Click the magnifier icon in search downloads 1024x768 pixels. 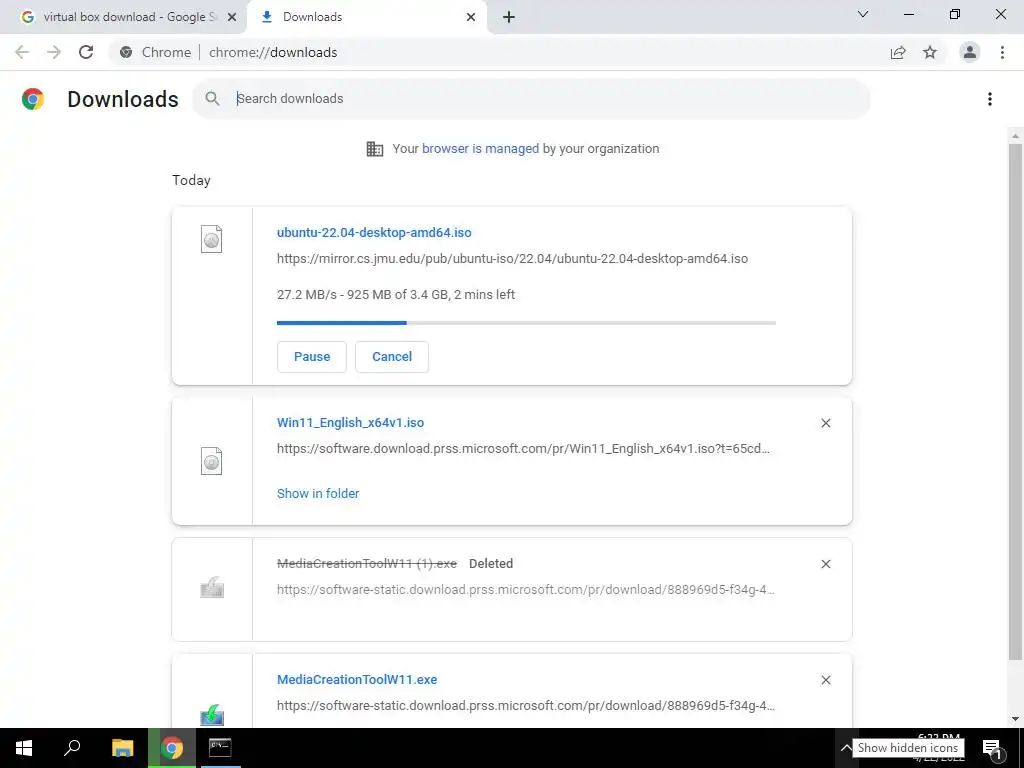pyautogui.click(x=212, y=99)
